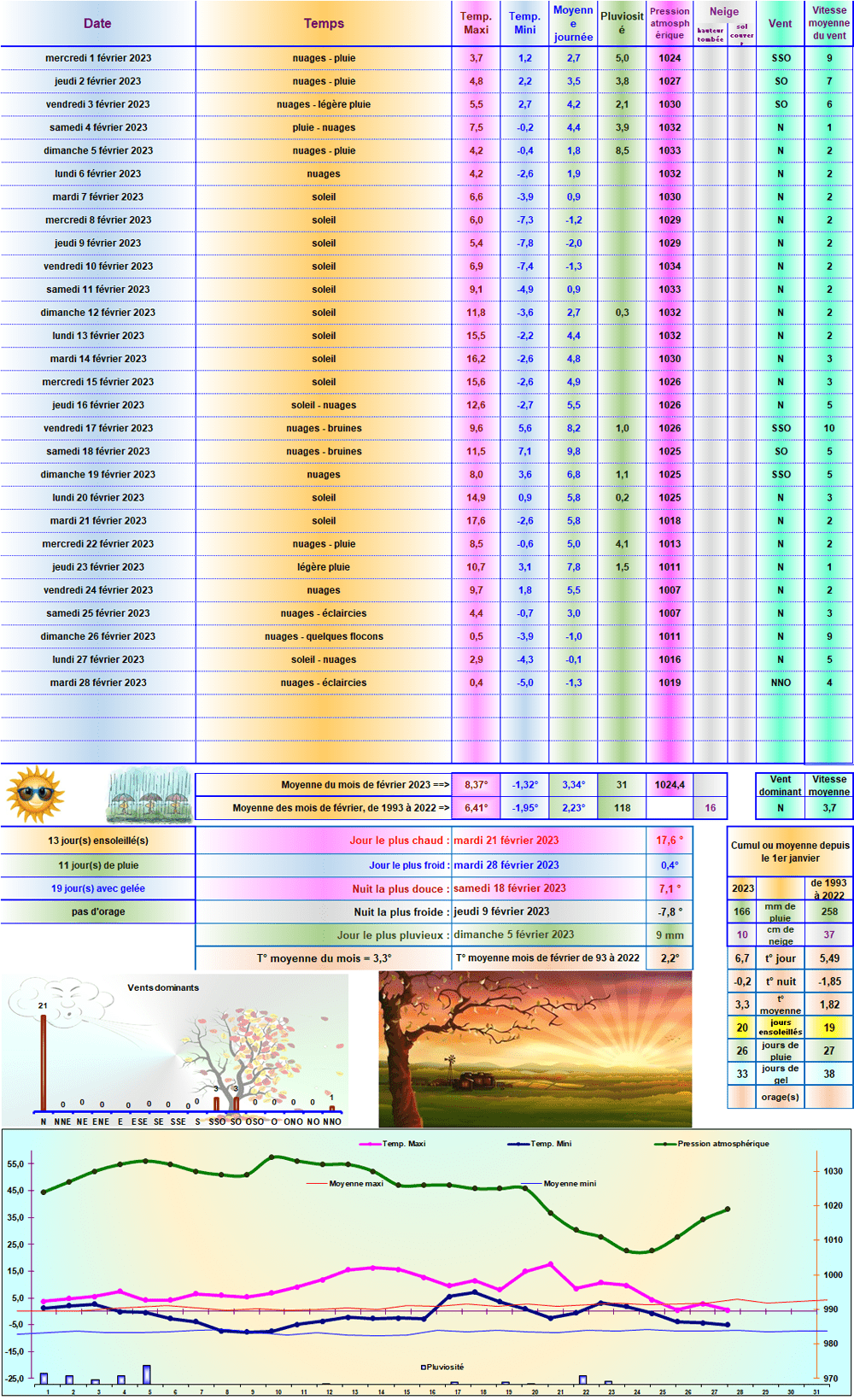Click the tall N bar labeled 21
This screenshot has width=854, height=1400.
coord(43,1062)
